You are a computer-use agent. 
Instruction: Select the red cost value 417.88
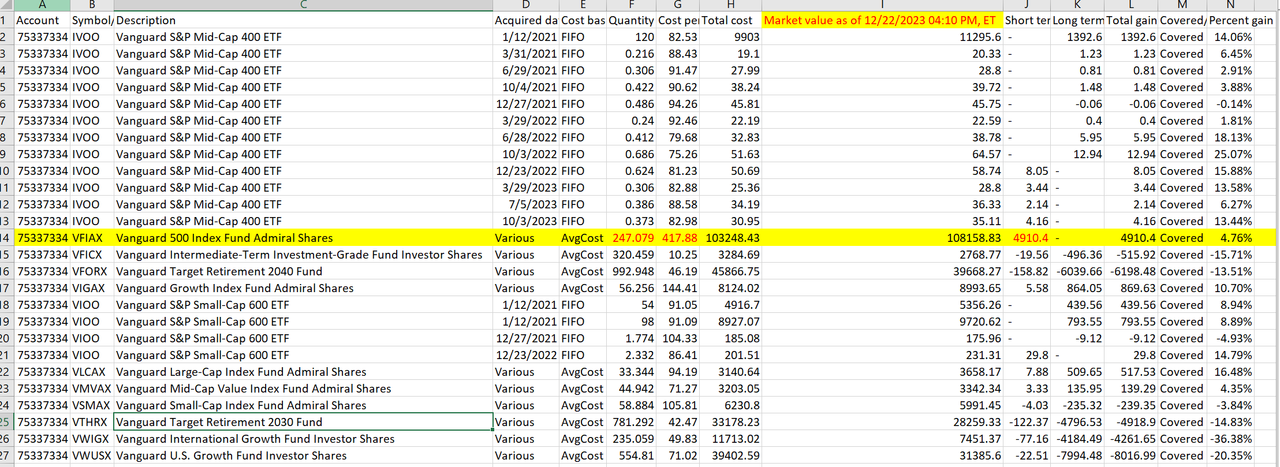pos(677,238)
